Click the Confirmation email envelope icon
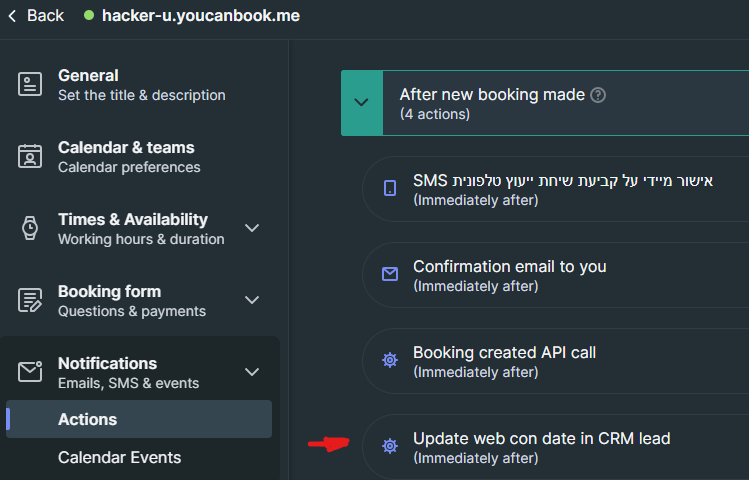The height and width of the screenshot is (480, 749). point(390,274)
